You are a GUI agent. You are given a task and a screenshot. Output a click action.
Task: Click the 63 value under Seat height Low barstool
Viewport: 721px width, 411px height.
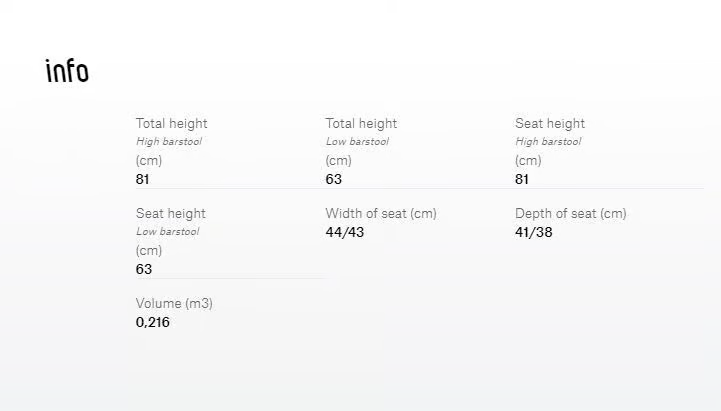[x=143, y=269]
